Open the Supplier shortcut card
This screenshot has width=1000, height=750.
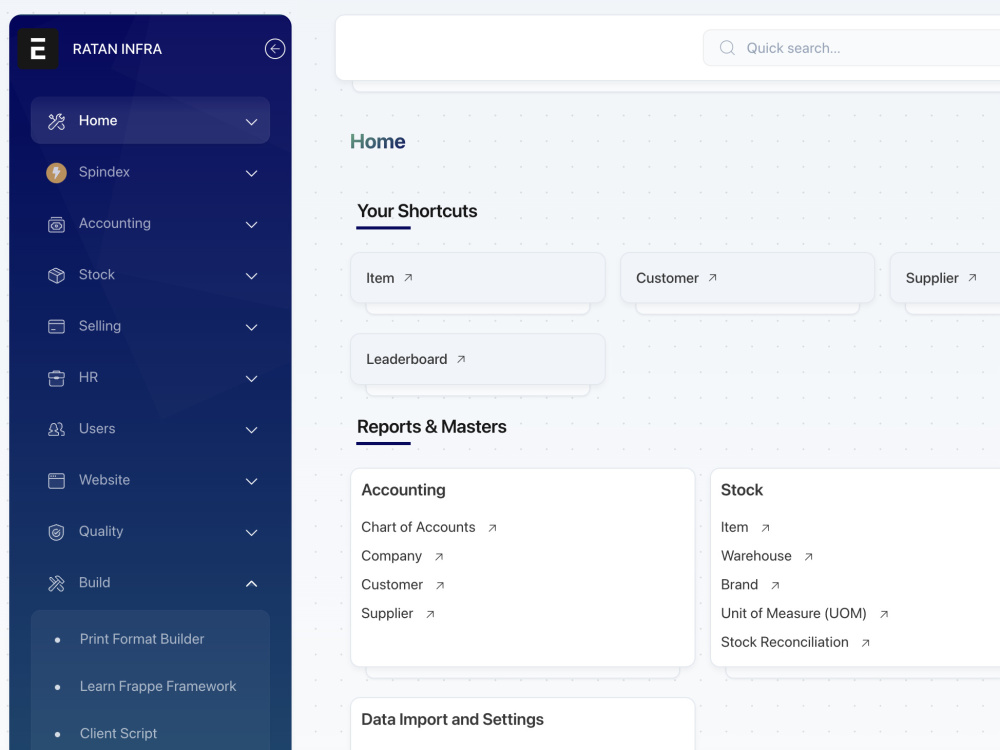point(945,277)
